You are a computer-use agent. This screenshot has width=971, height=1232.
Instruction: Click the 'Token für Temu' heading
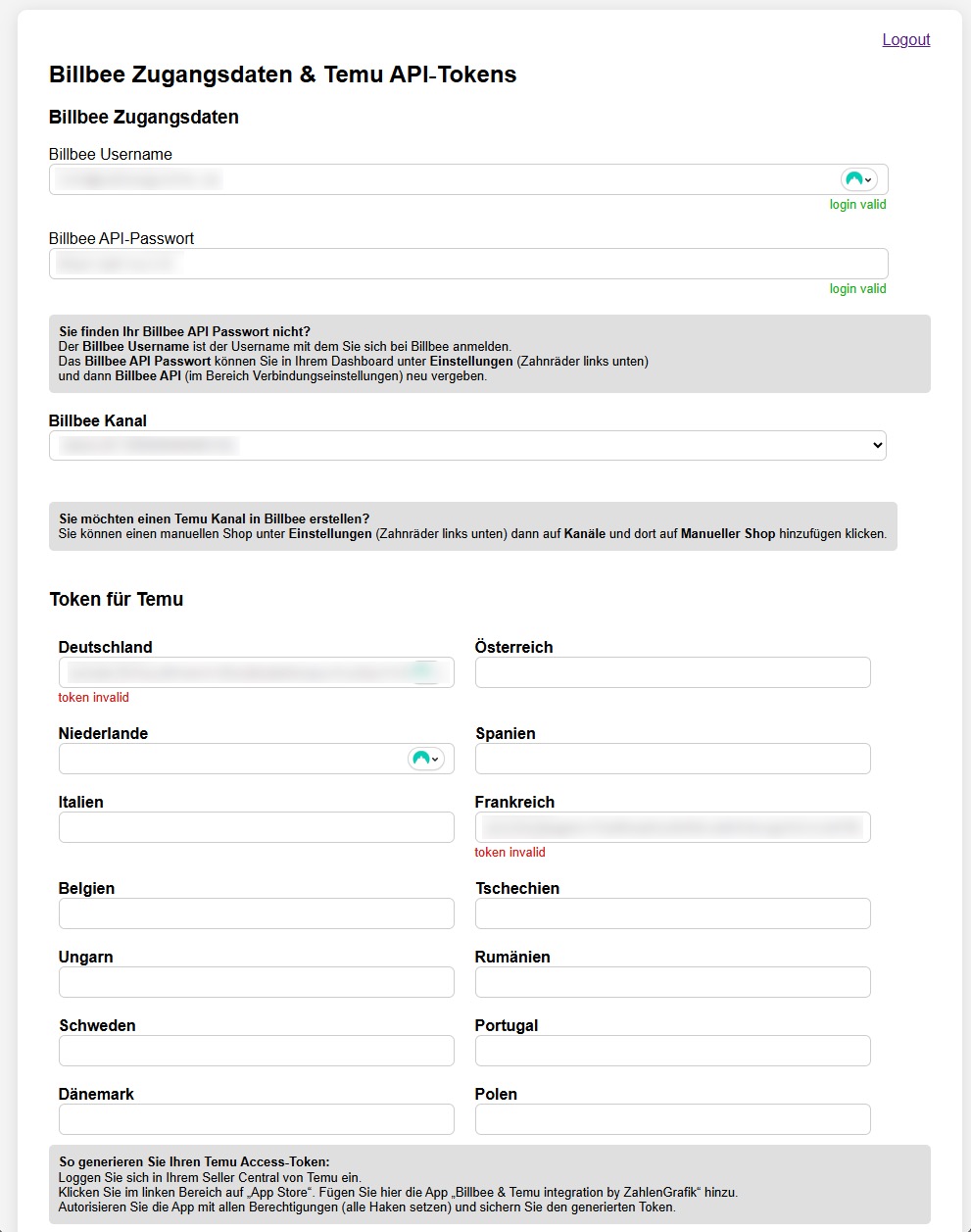click(117, 599)
